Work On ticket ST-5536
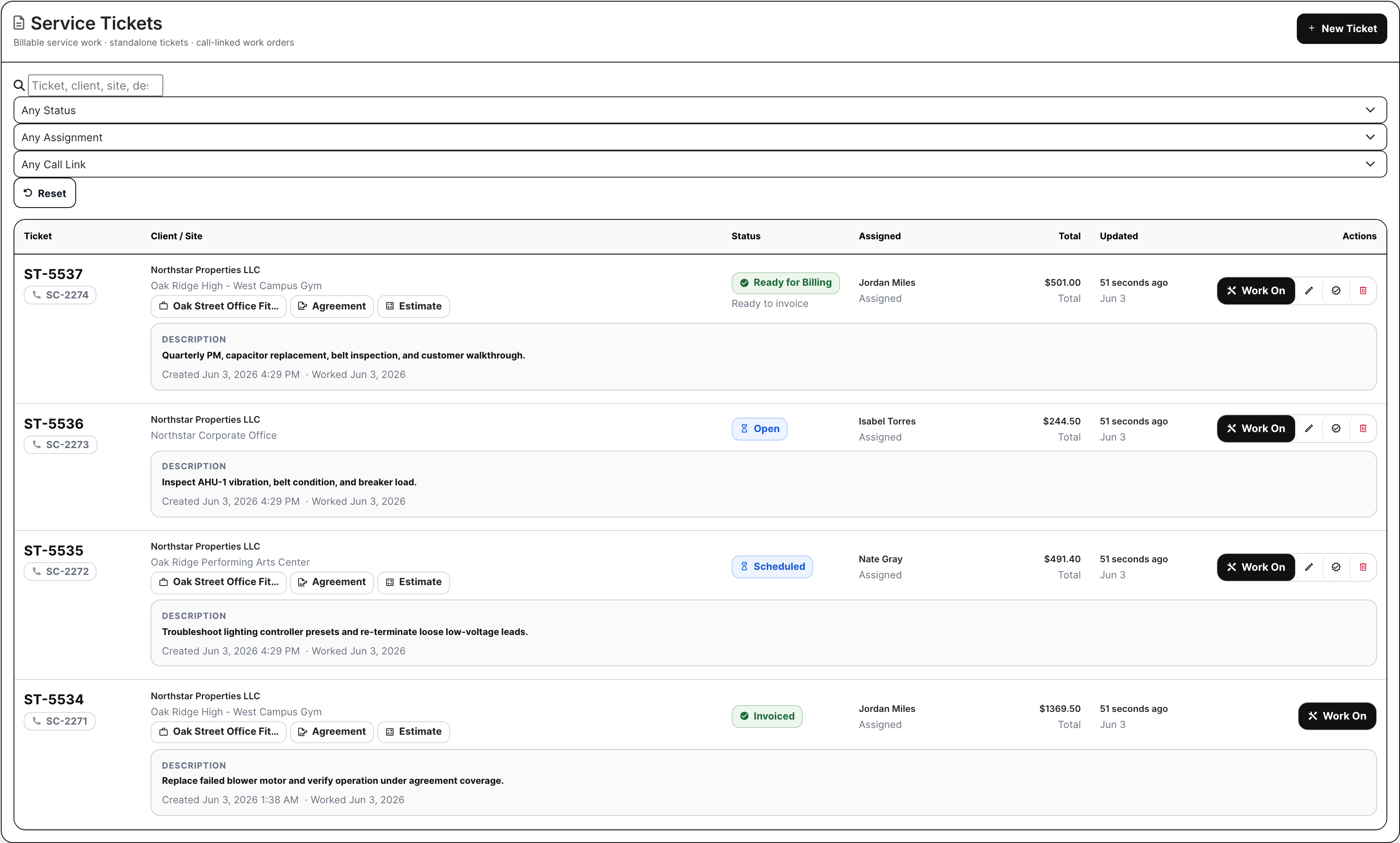Image resolution: width=1400 pixels, height=843 pixels. (x=1256, y=428)
